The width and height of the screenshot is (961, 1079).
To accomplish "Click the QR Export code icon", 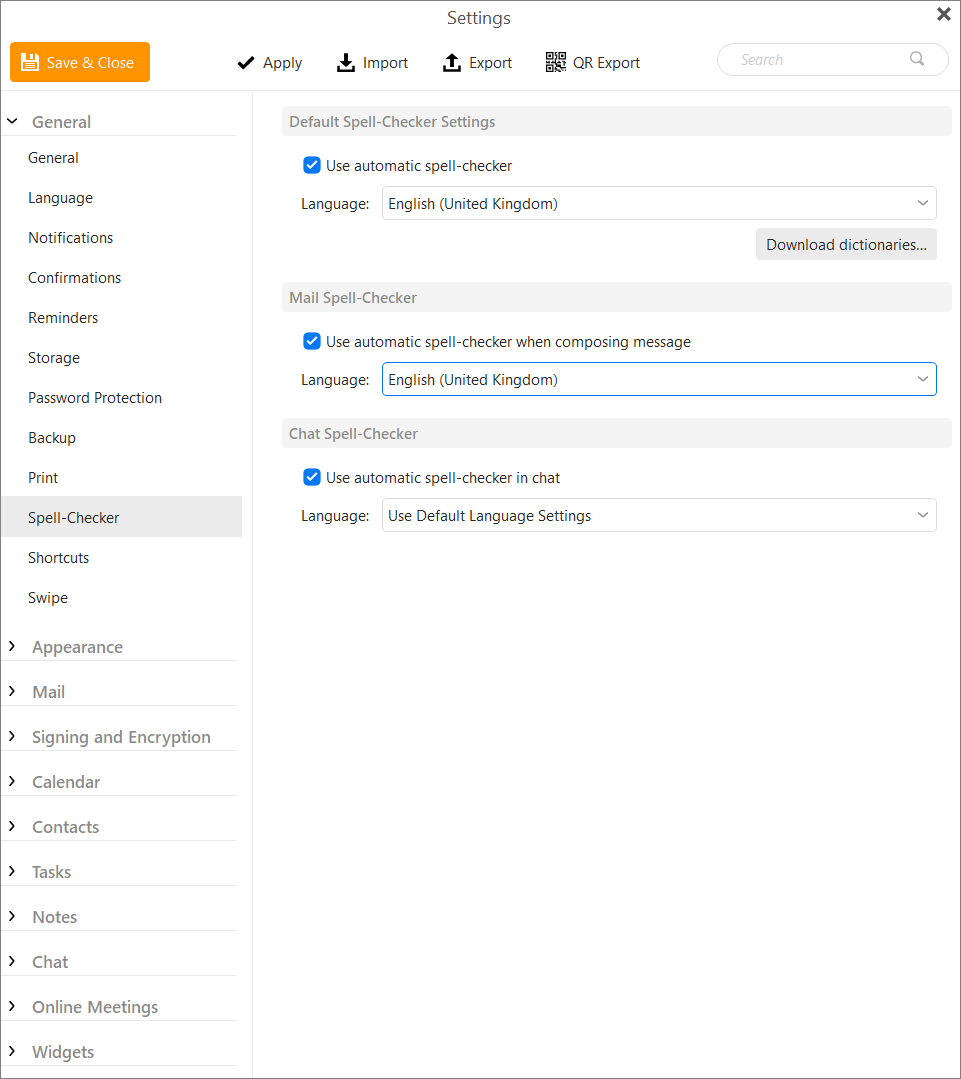I will (556, 62).
